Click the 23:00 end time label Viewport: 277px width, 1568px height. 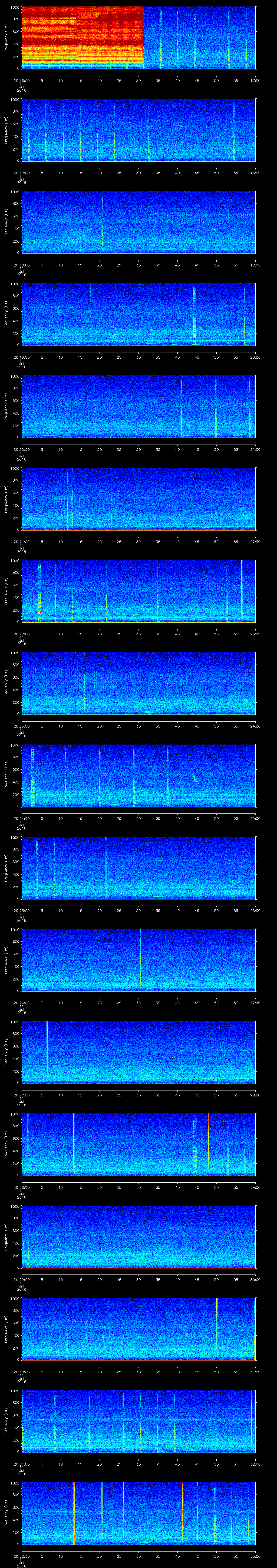point(255,634)
